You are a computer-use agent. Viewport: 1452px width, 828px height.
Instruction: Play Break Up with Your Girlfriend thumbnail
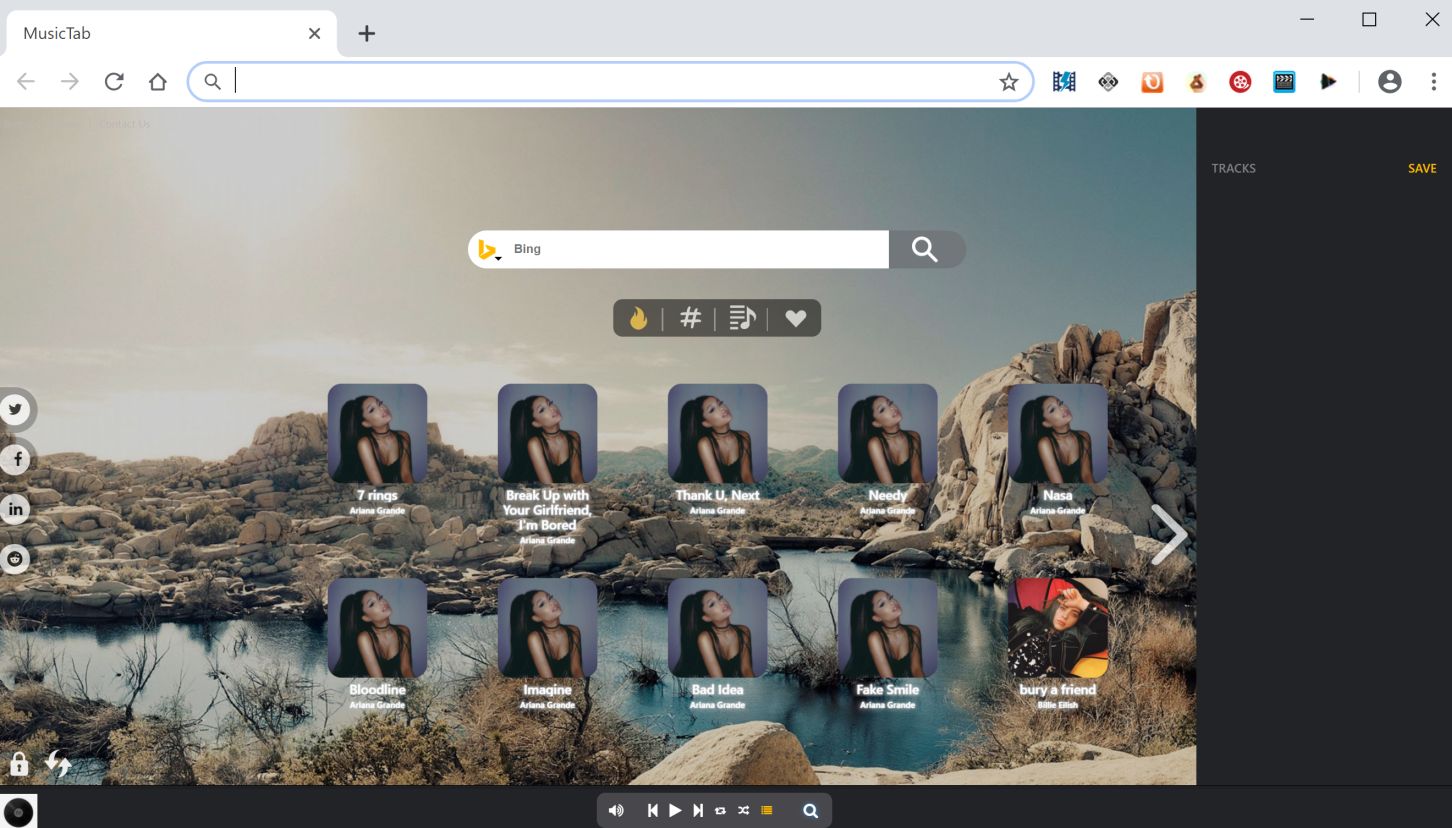coord(547,433)
